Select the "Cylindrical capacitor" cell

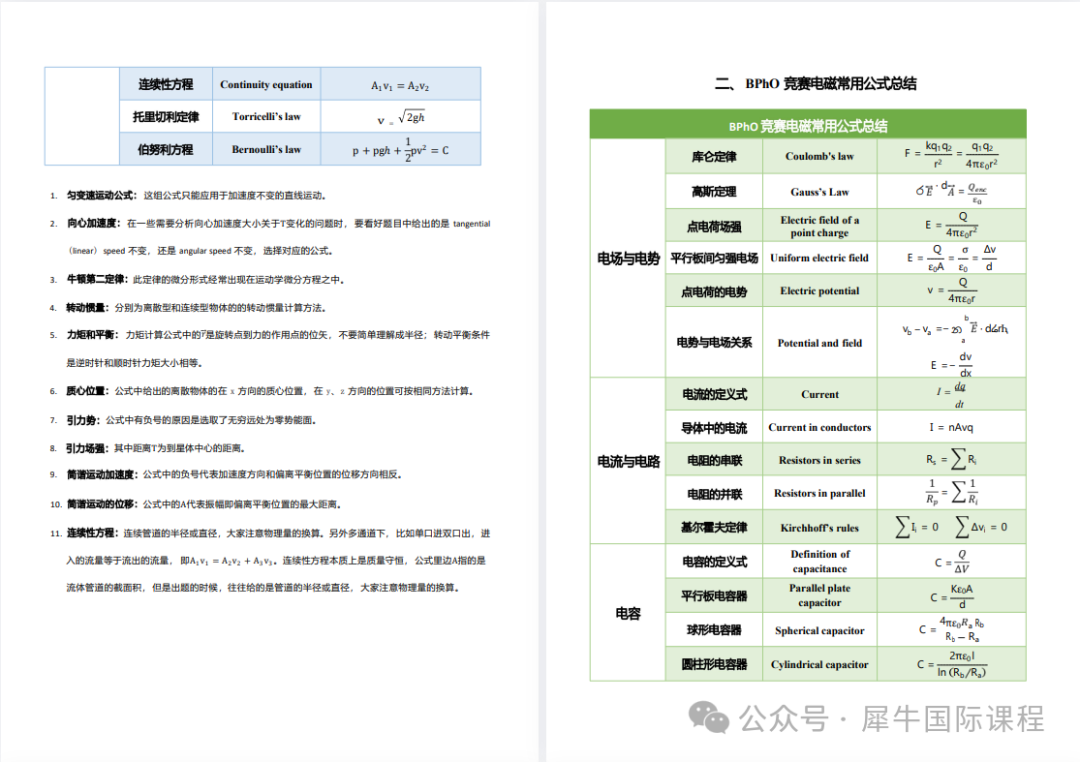pos(820,664)
